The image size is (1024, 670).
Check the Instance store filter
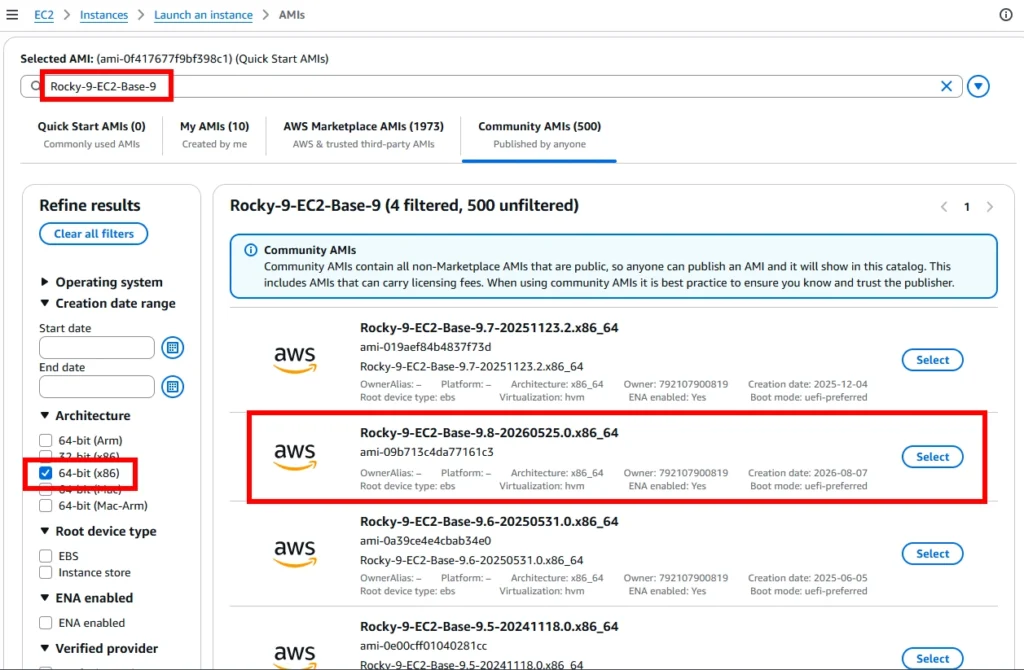click(x=45, y=572)
